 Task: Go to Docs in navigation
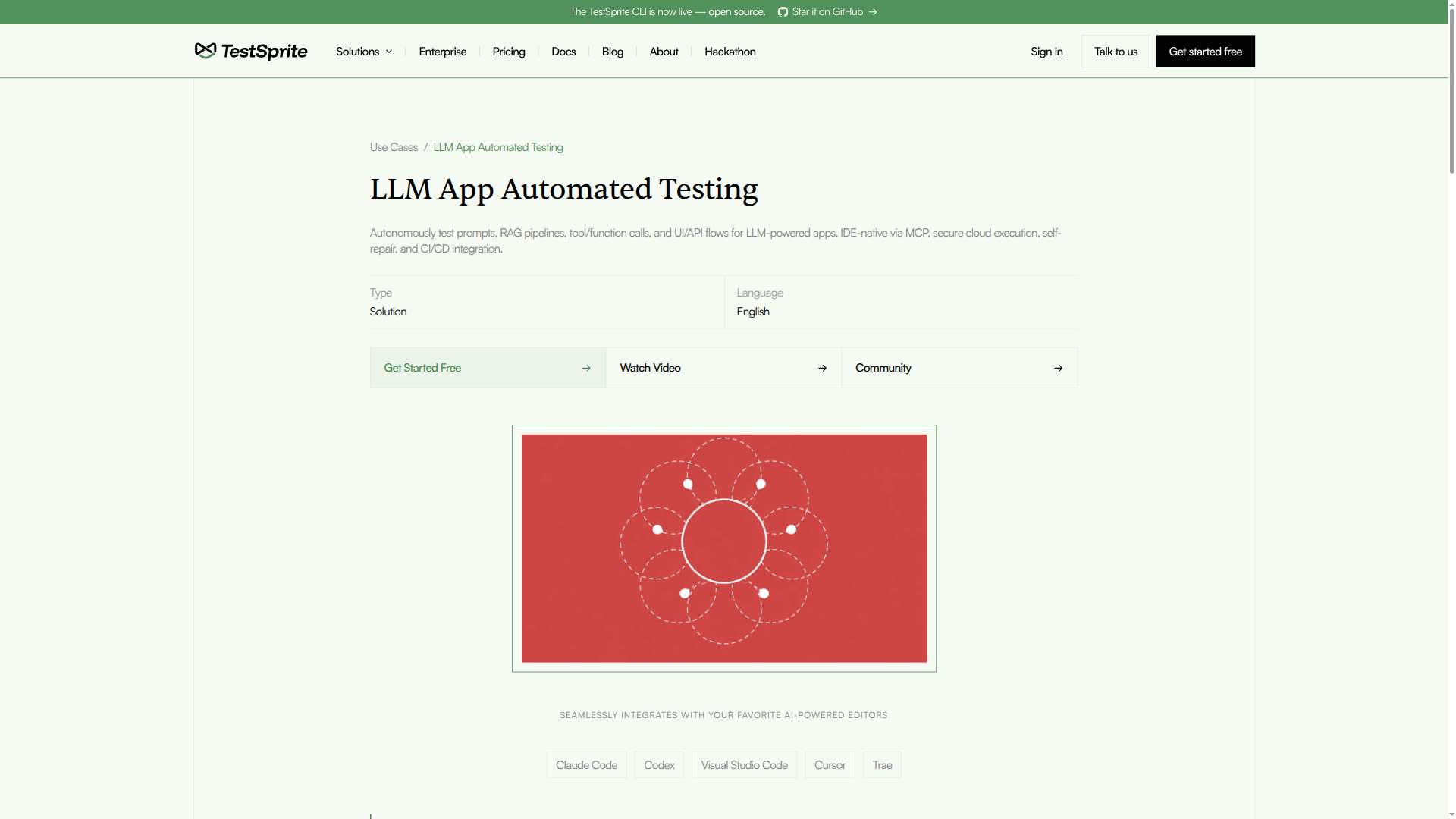point(563,52)
